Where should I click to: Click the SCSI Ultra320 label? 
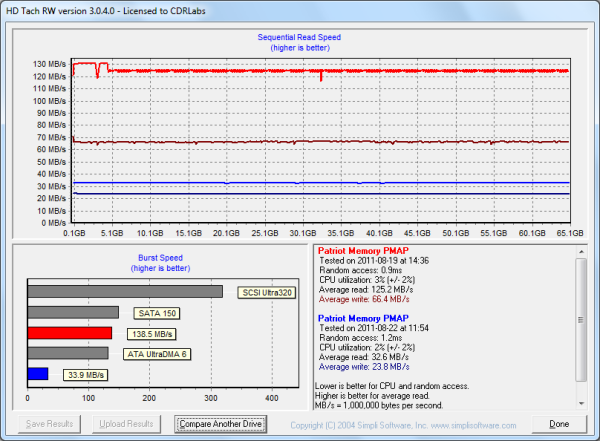click(x=268, y=293)
